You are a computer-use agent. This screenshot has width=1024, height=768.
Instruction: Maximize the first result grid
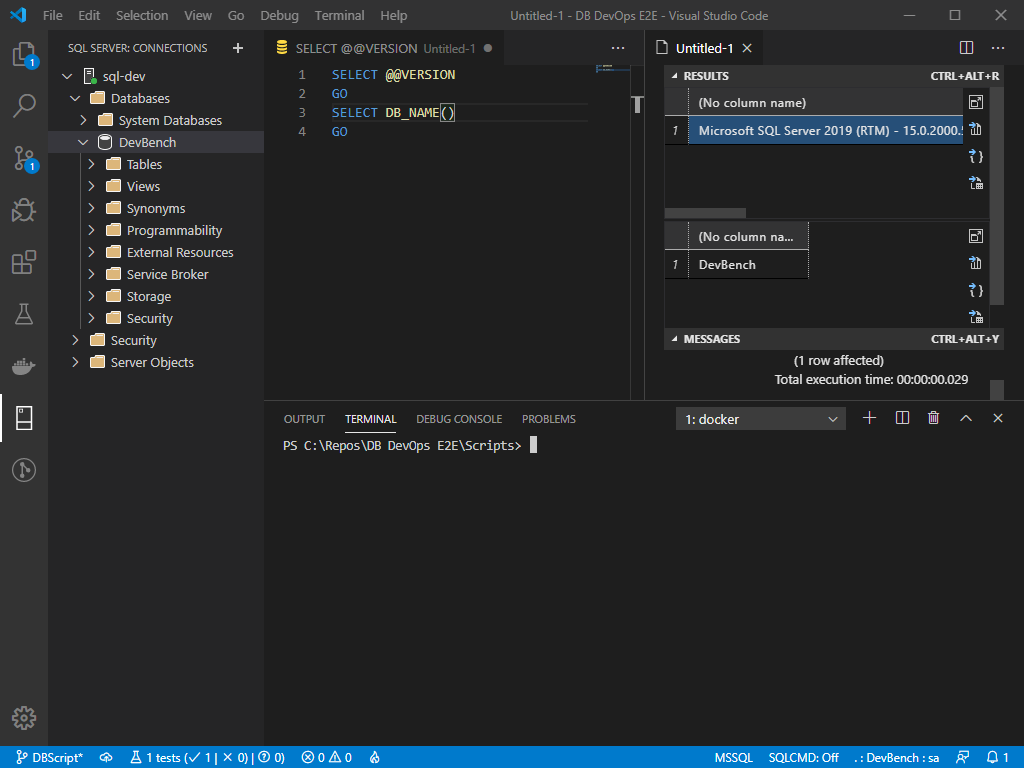tap(976, 102)
